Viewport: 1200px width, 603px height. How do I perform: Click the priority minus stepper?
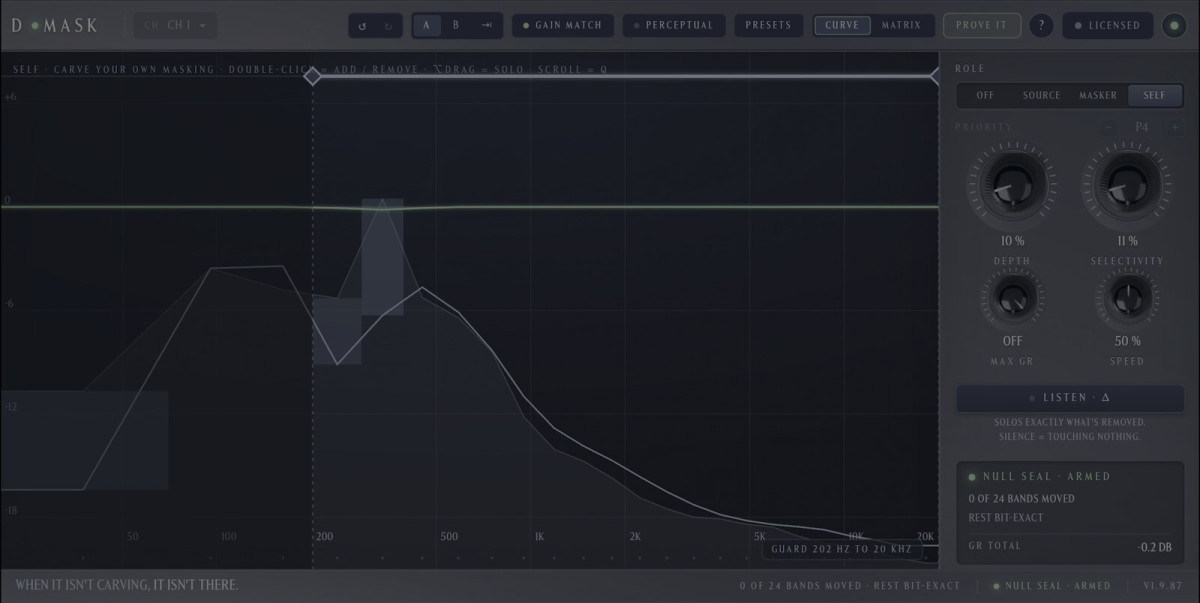(1108, 127)
